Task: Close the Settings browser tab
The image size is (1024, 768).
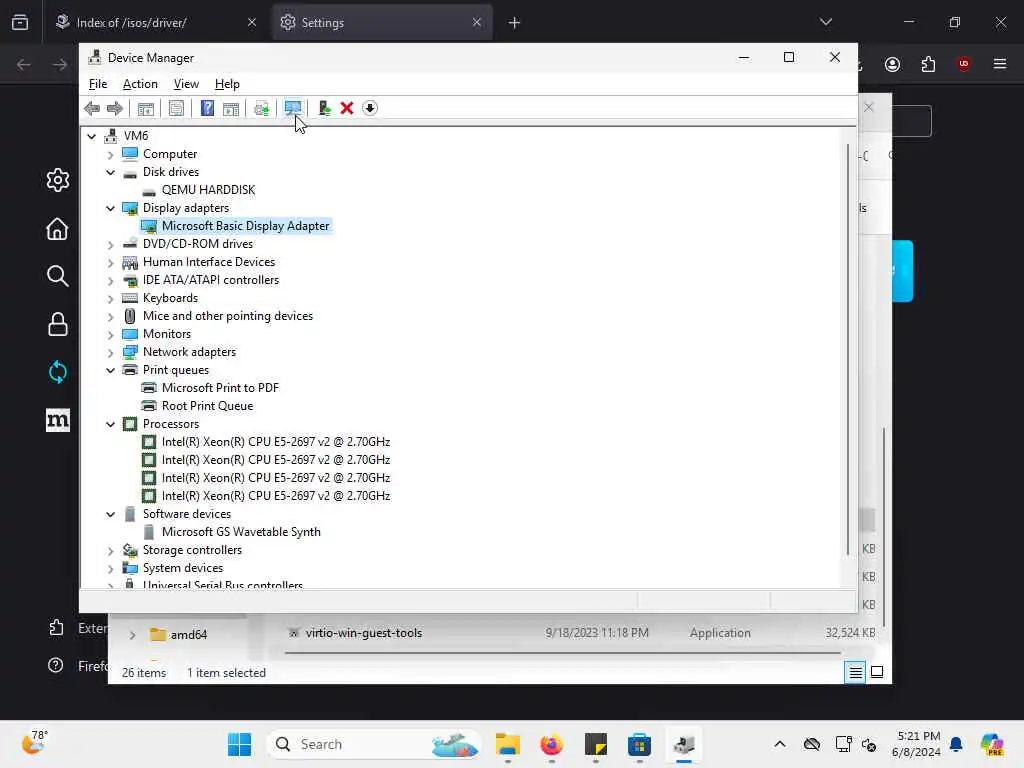Action: coord(477,22)
